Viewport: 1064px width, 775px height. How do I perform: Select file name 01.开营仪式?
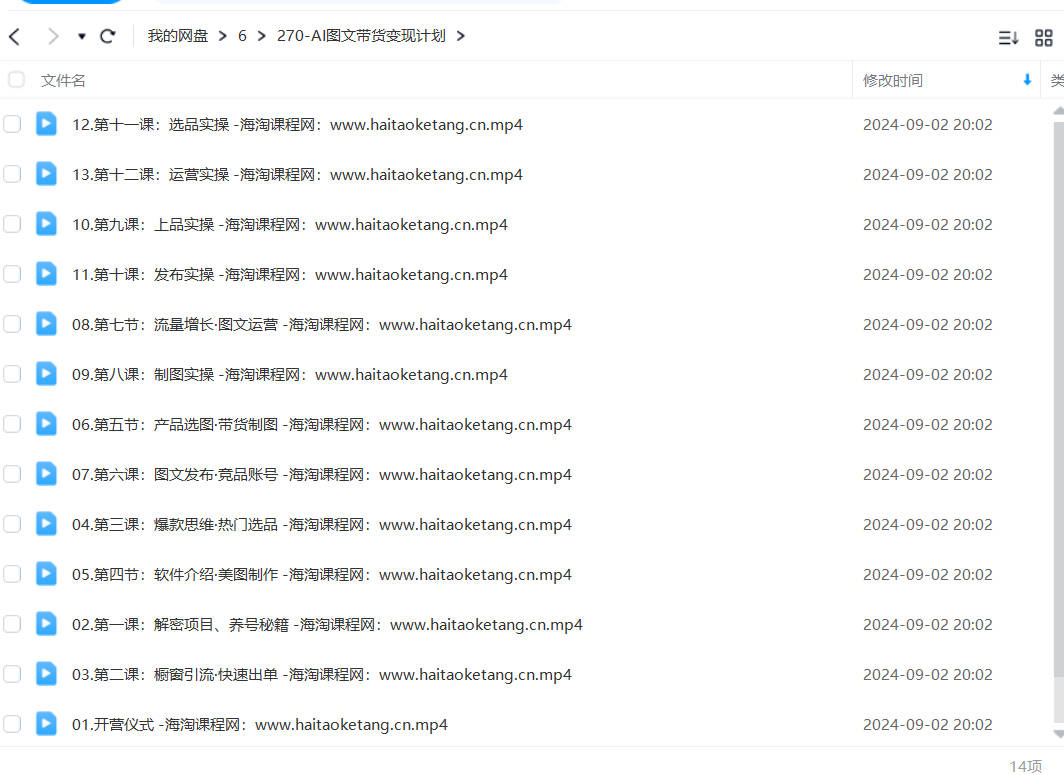(260, 725)
